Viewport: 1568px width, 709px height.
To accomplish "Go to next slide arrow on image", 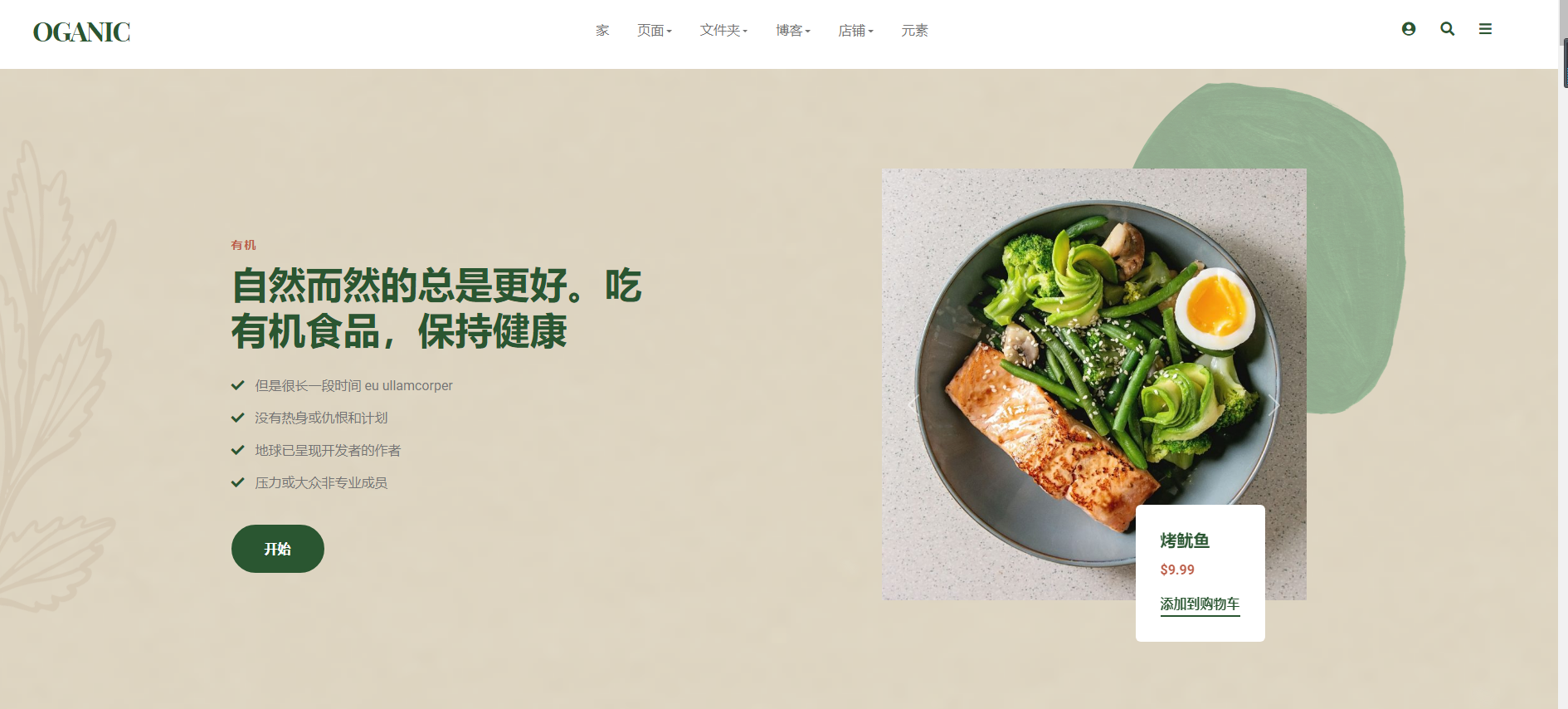I will [x=1274, y=404].
